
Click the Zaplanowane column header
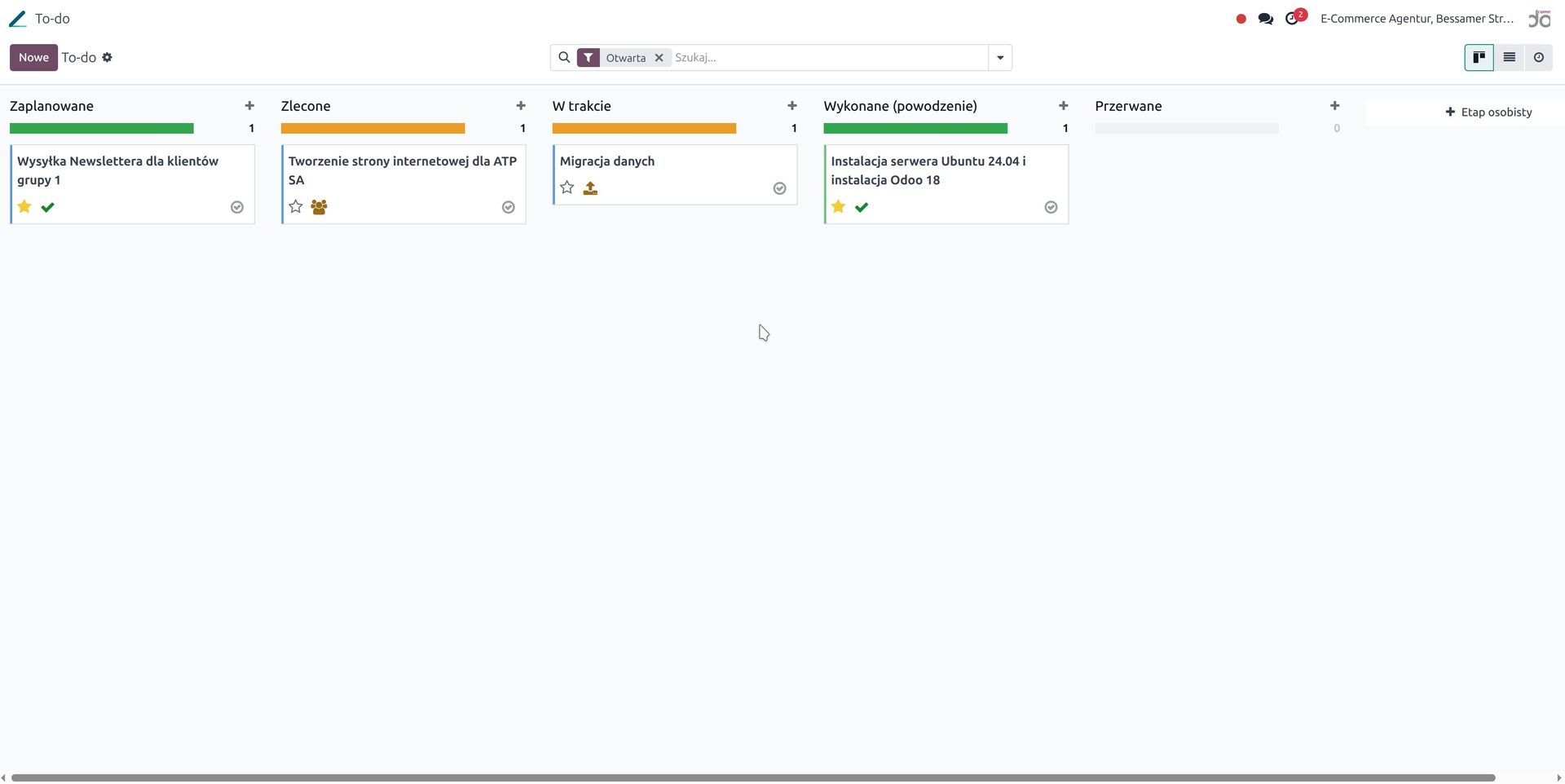(51, 106)
